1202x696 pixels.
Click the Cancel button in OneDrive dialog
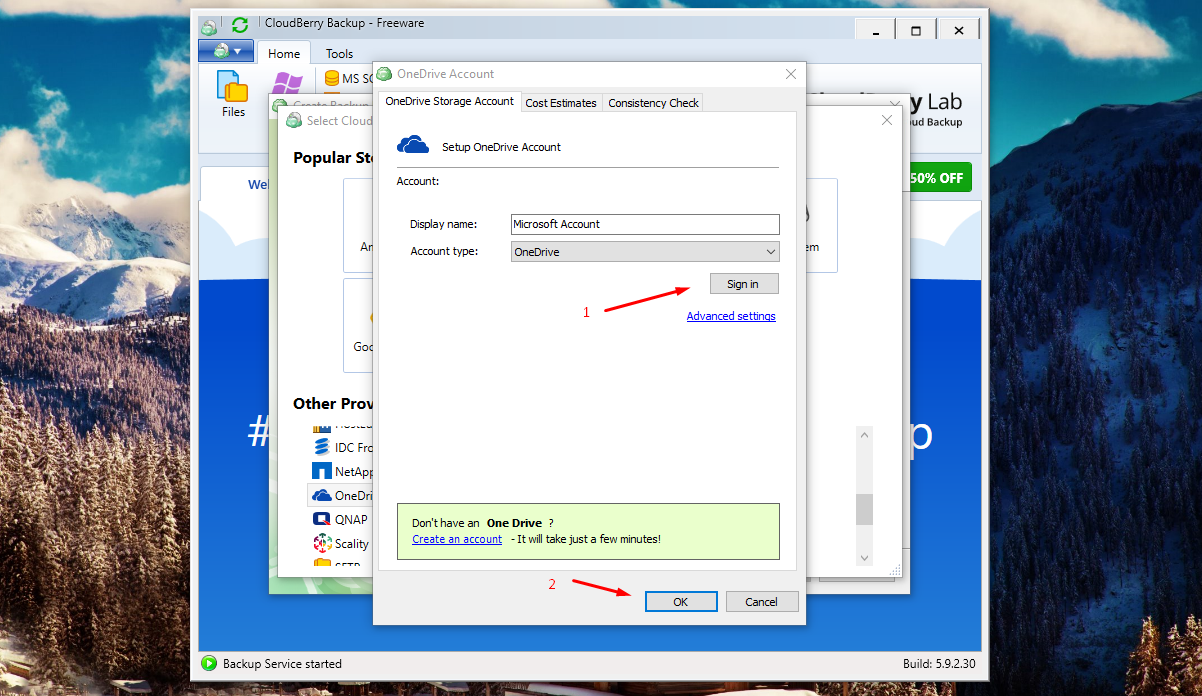(761, 602)
